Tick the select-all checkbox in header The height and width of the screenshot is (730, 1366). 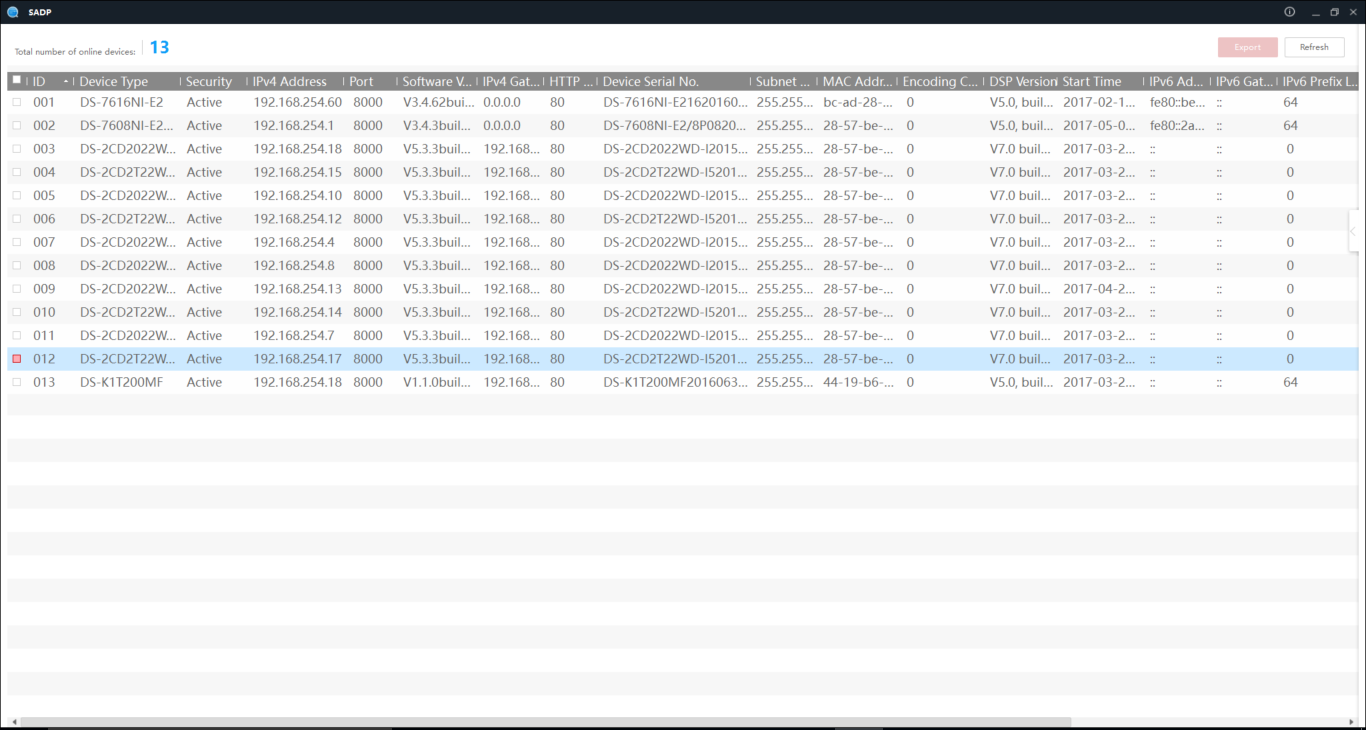click(16, 81)
